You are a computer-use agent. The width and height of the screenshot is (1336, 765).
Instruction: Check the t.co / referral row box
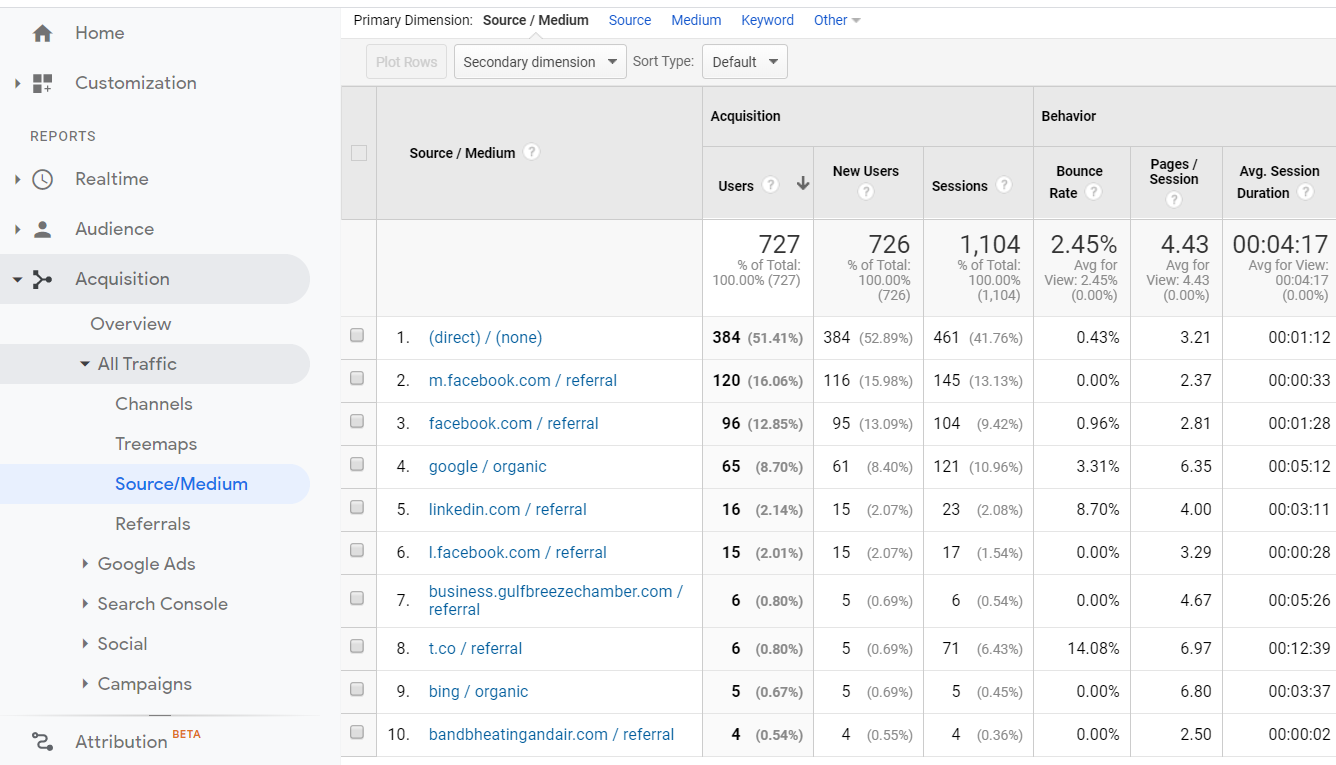[x=357, y=647]
